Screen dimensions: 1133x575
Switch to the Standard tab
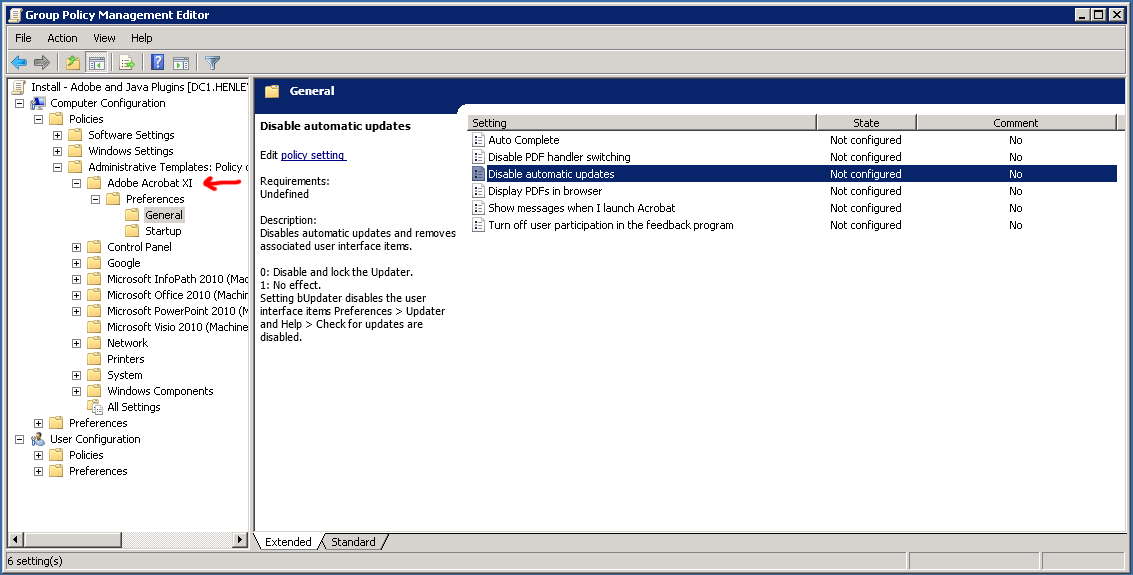(x=353, y=542)
